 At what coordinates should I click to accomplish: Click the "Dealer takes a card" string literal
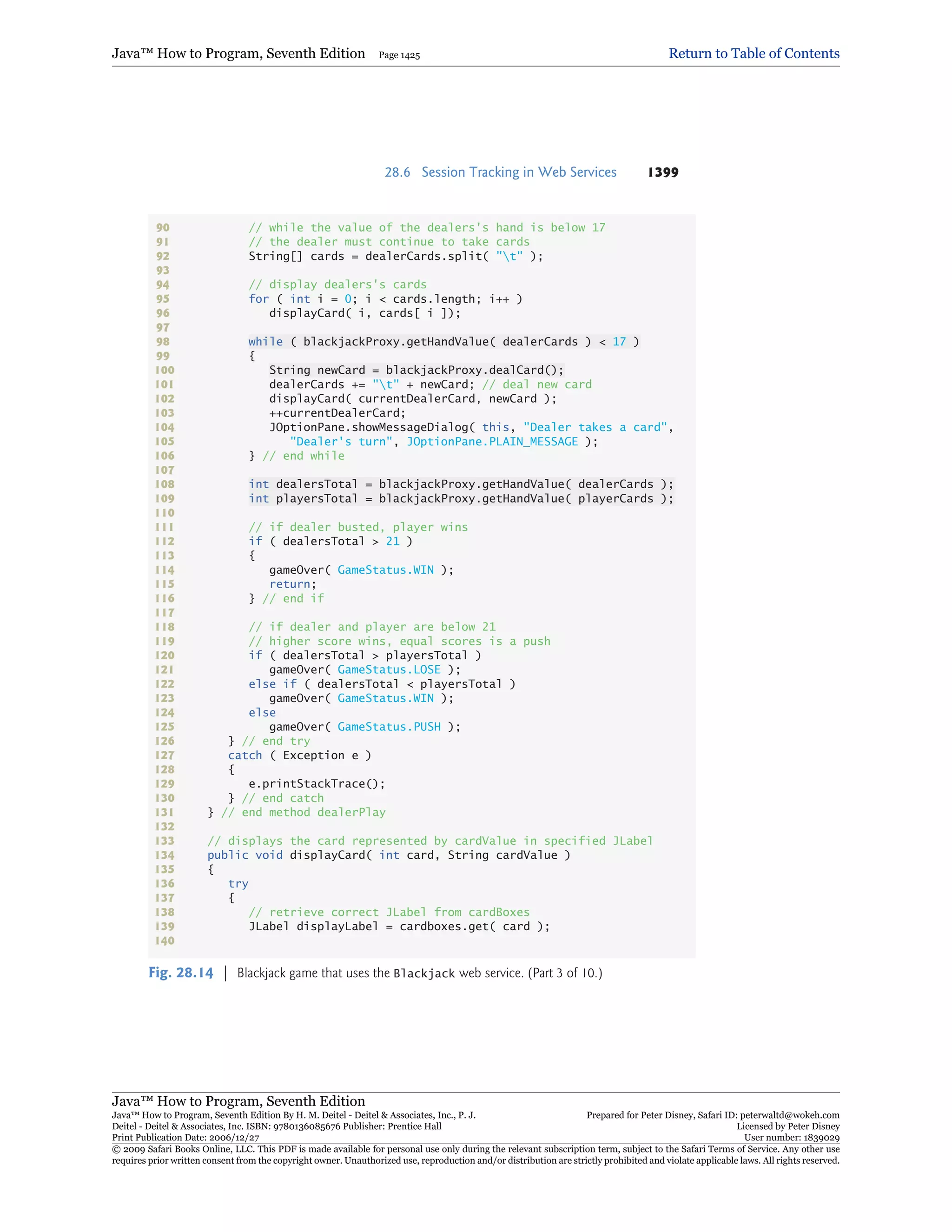click(595, 427)
